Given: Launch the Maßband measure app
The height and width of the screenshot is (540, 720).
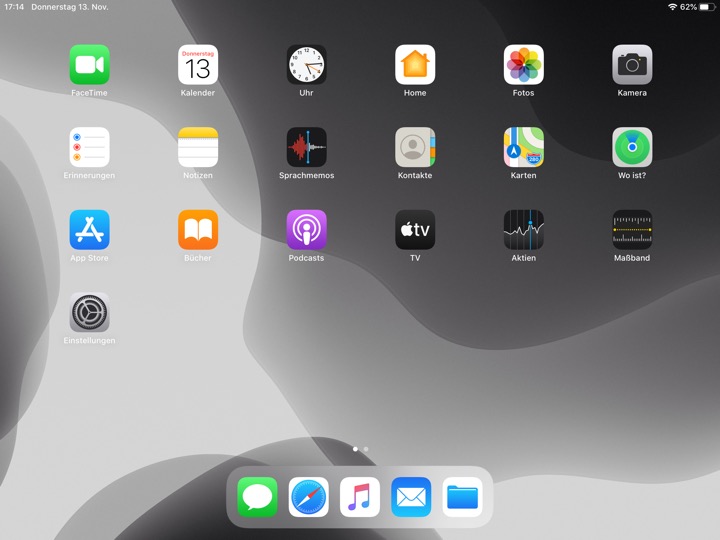Looking at the screenshot, I should click(632, 230).
